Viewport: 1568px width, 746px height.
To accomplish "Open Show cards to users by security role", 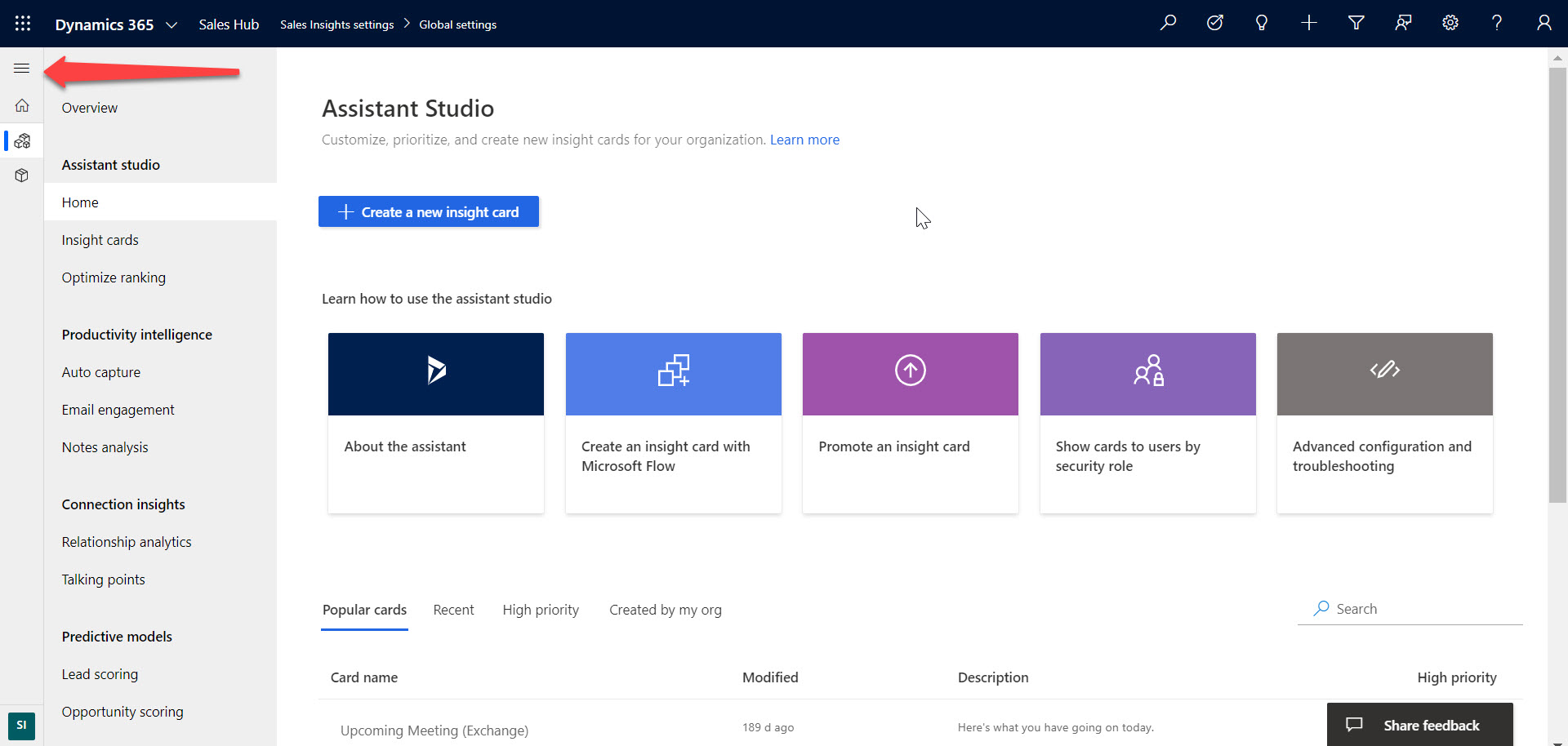I will (1148, 423).
